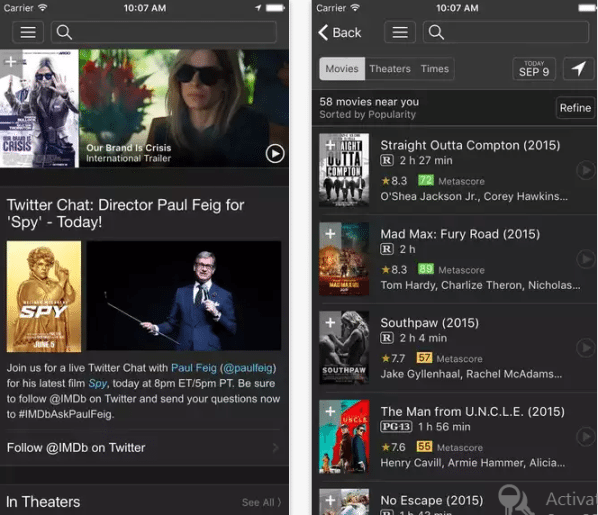Image resolution: width=598 pixels, height=515 pixels.
Task: Tap 58 movies near you text
Action: pos(369,102)
